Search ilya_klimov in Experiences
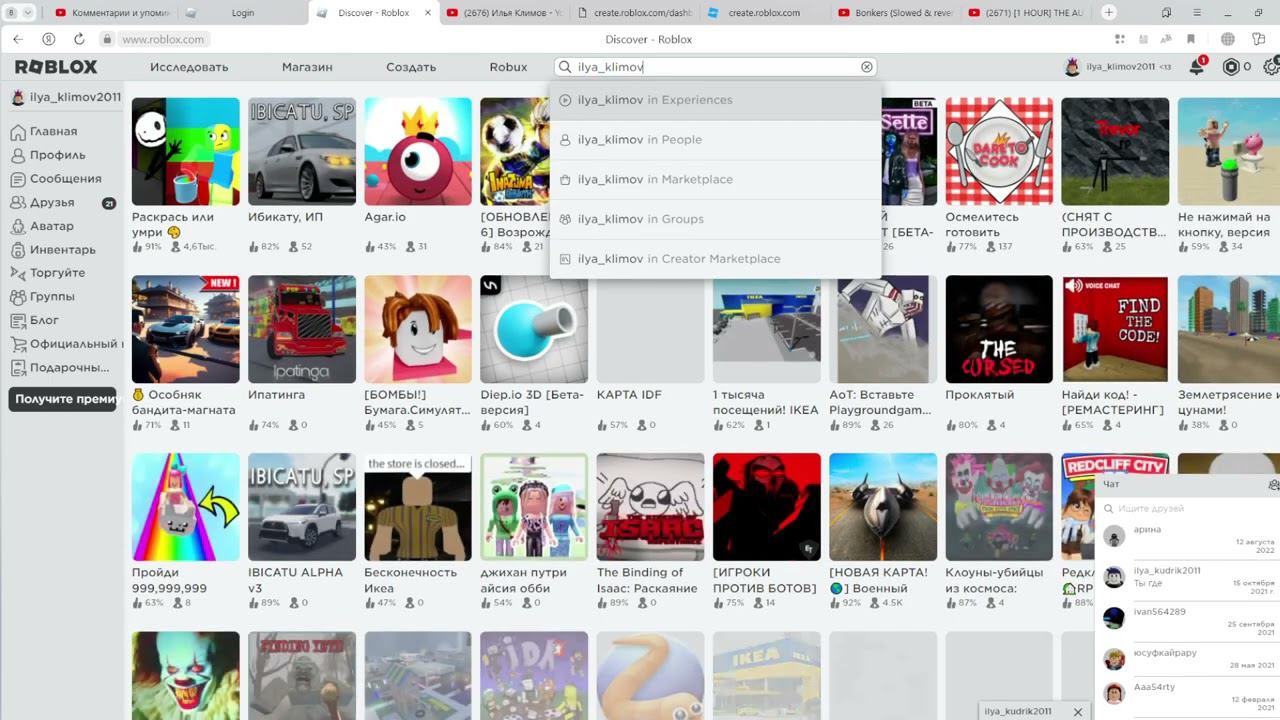 coord(715,100)
